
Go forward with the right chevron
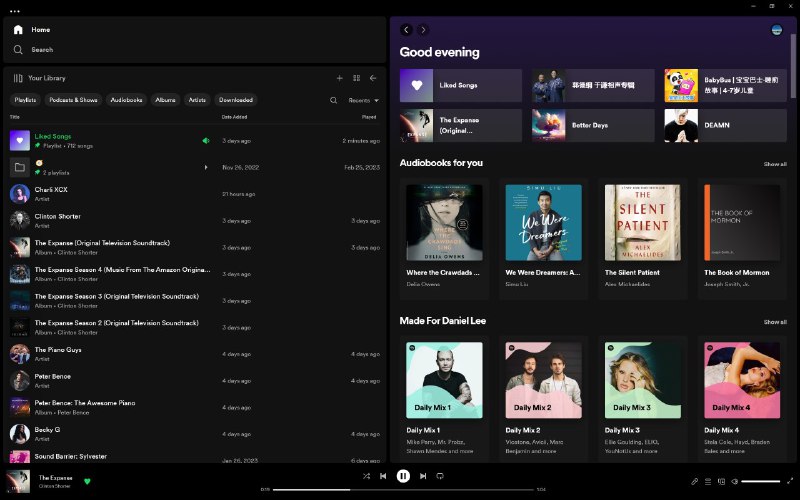click(423, 30)
